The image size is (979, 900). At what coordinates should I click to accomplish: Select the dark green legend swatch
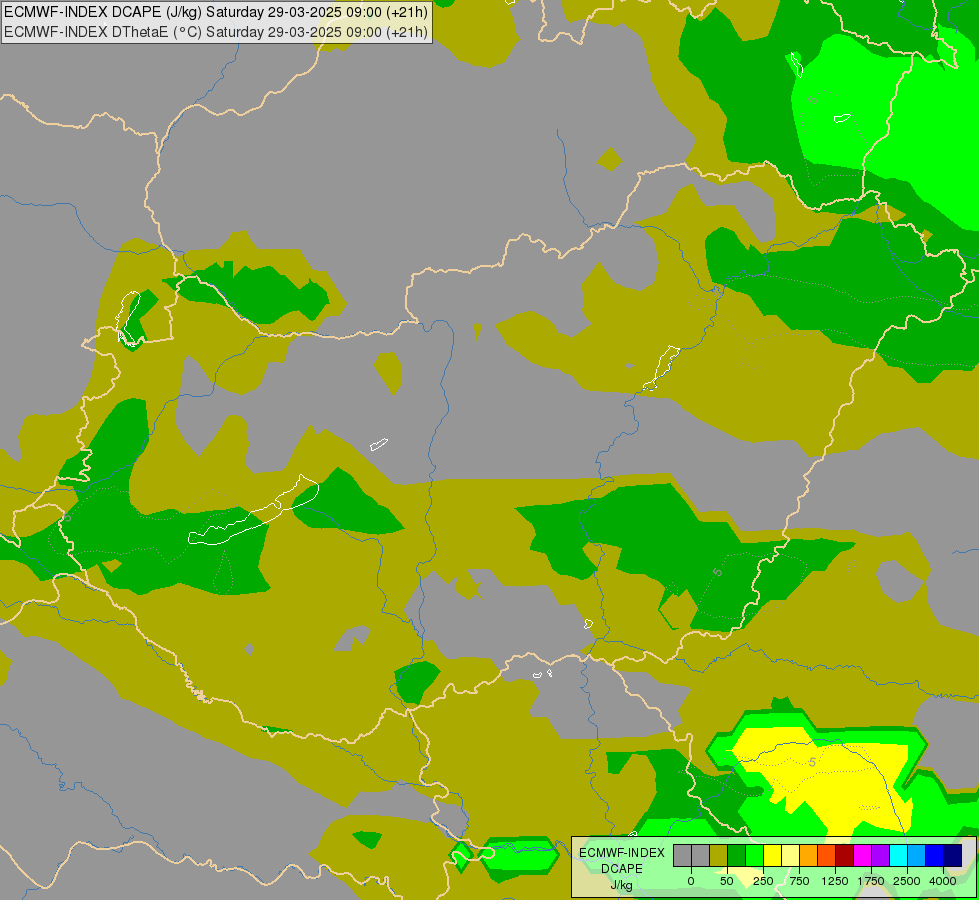(x=737, y=855)
